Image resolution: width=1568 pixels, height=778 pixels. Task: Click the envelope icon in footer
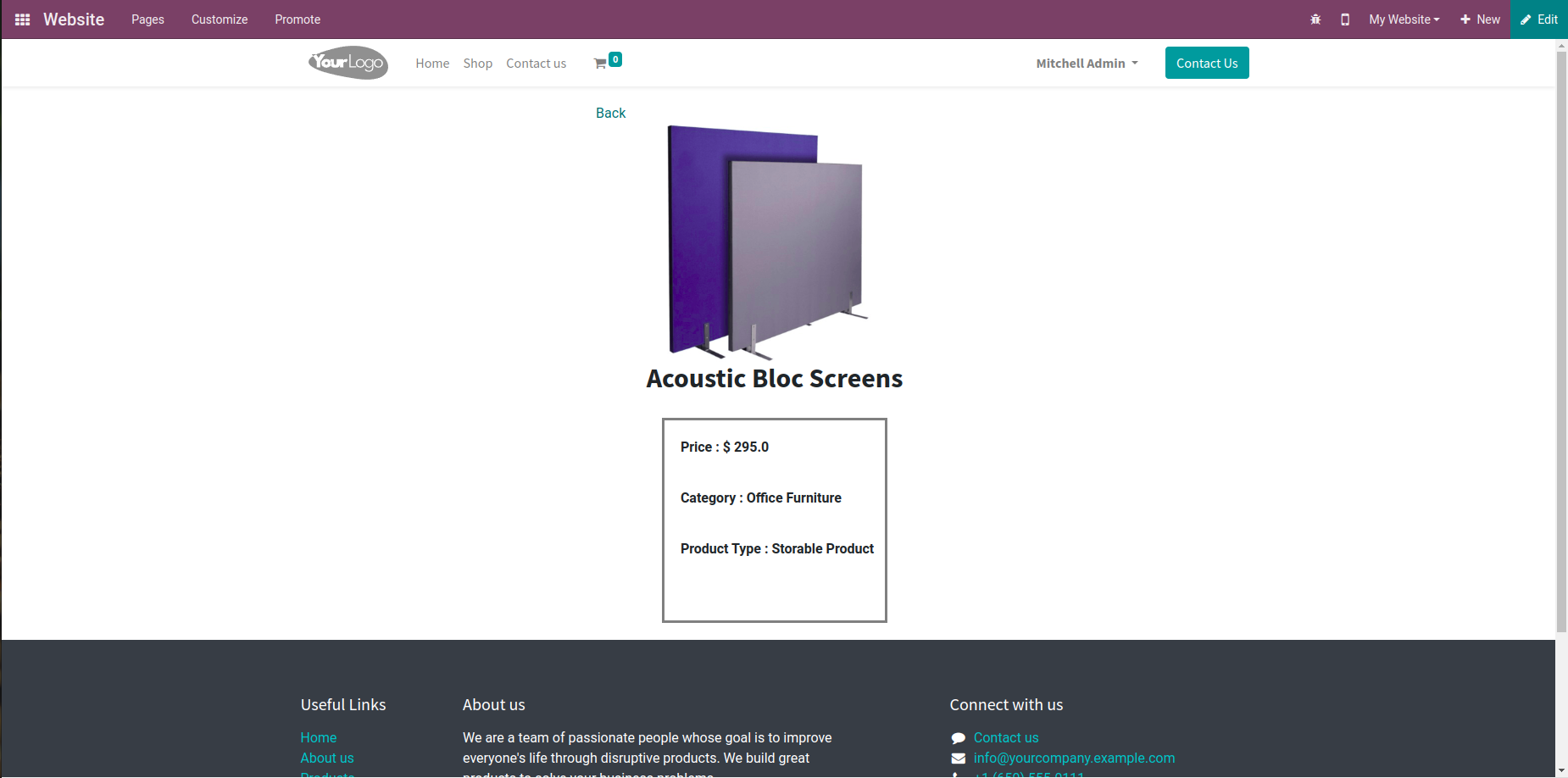pyautogui.click(x=959, y=759)
